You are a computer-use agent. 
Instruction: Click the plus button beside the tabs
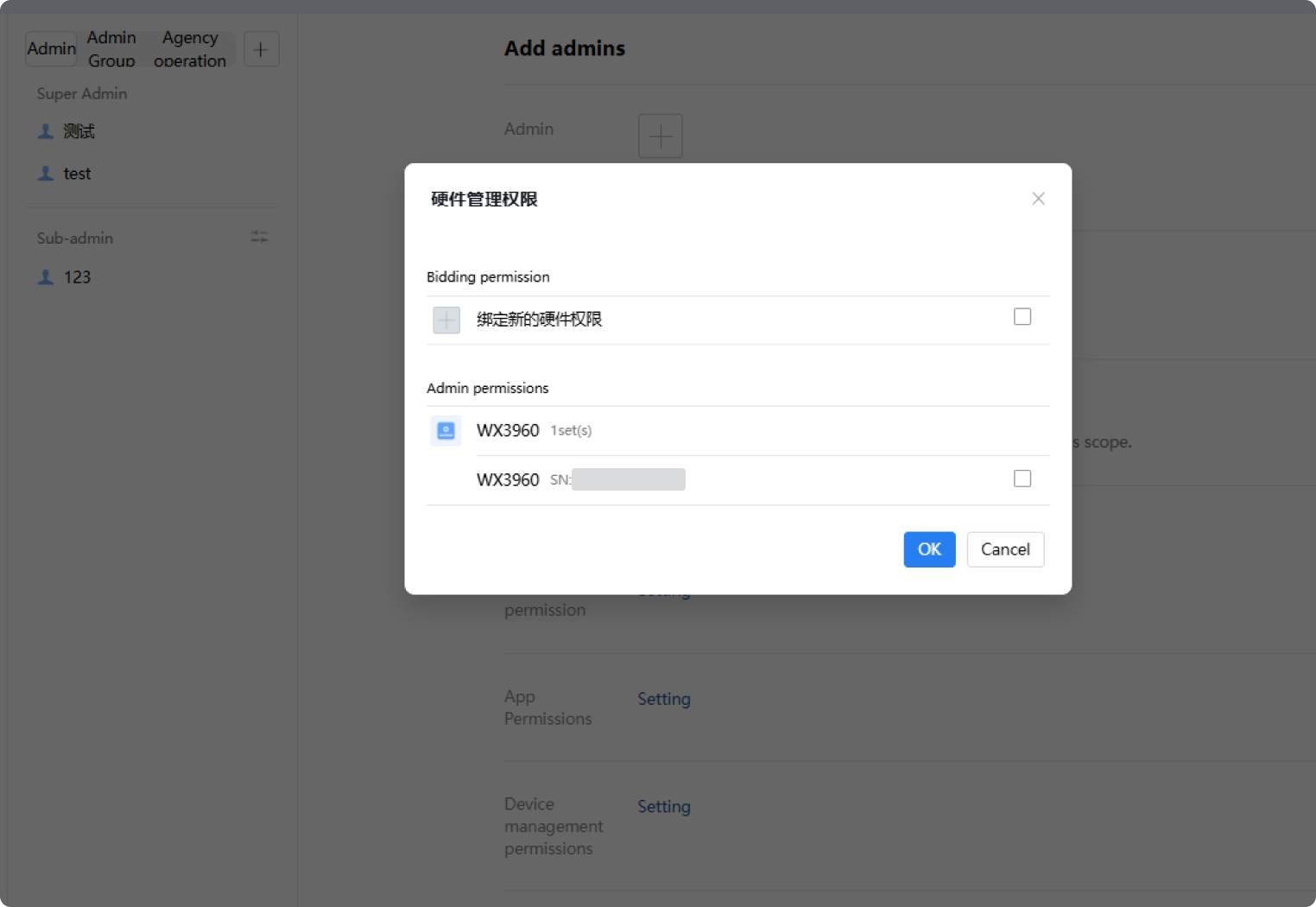click(261, 49)
